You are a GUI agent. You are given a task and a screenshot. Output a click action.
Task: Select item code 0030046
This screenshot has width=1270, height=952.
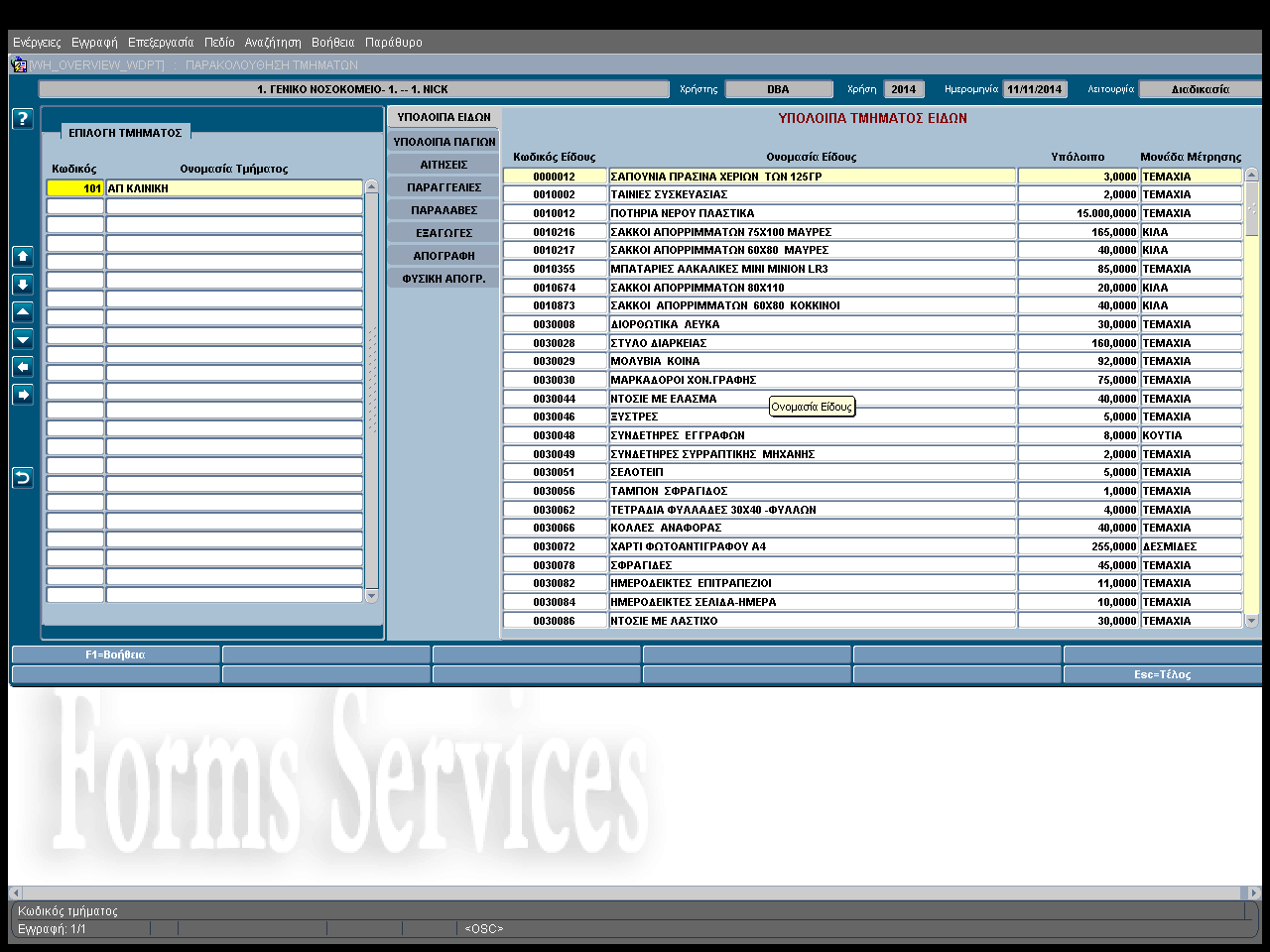(555, 416)
